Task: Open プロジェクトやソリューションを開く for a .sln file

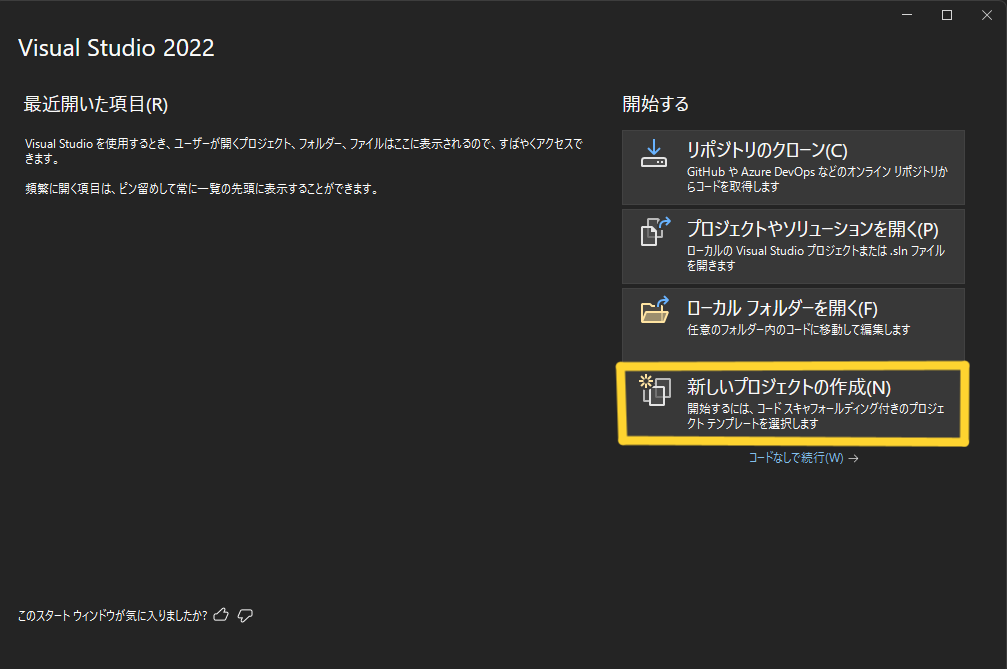Action: 793,246
